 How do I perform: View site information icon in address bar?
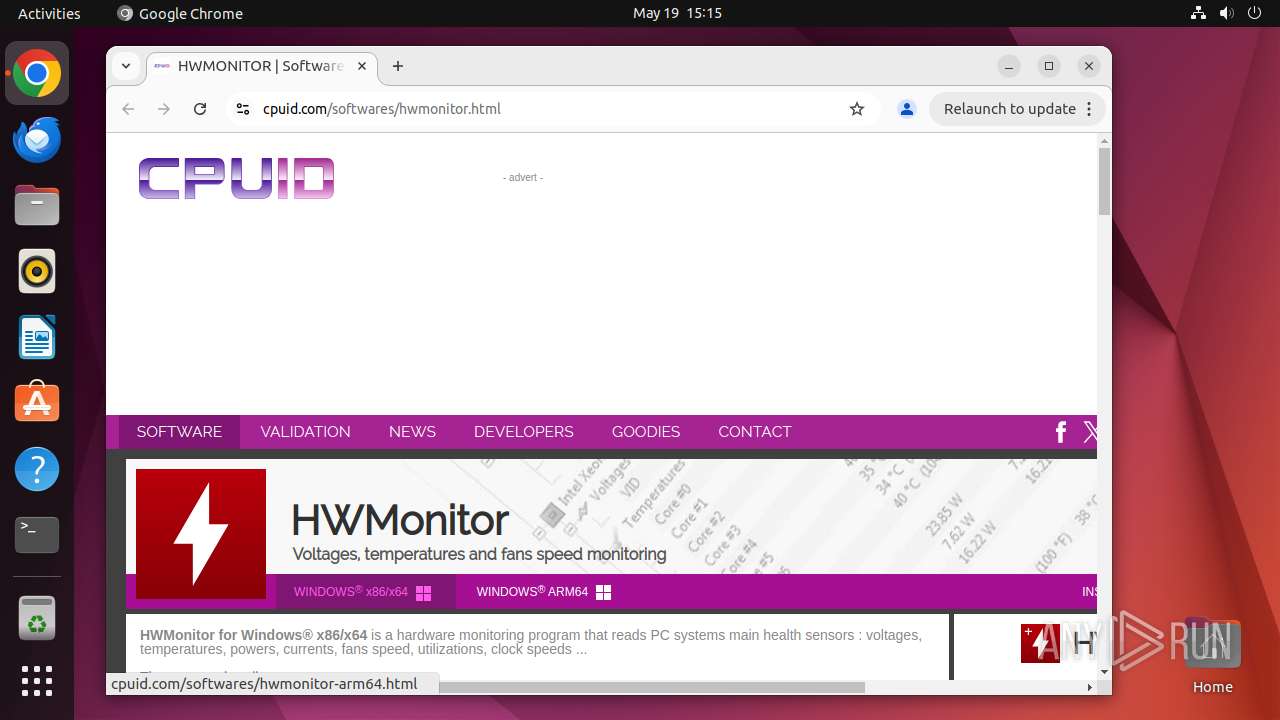coord(242,109)
